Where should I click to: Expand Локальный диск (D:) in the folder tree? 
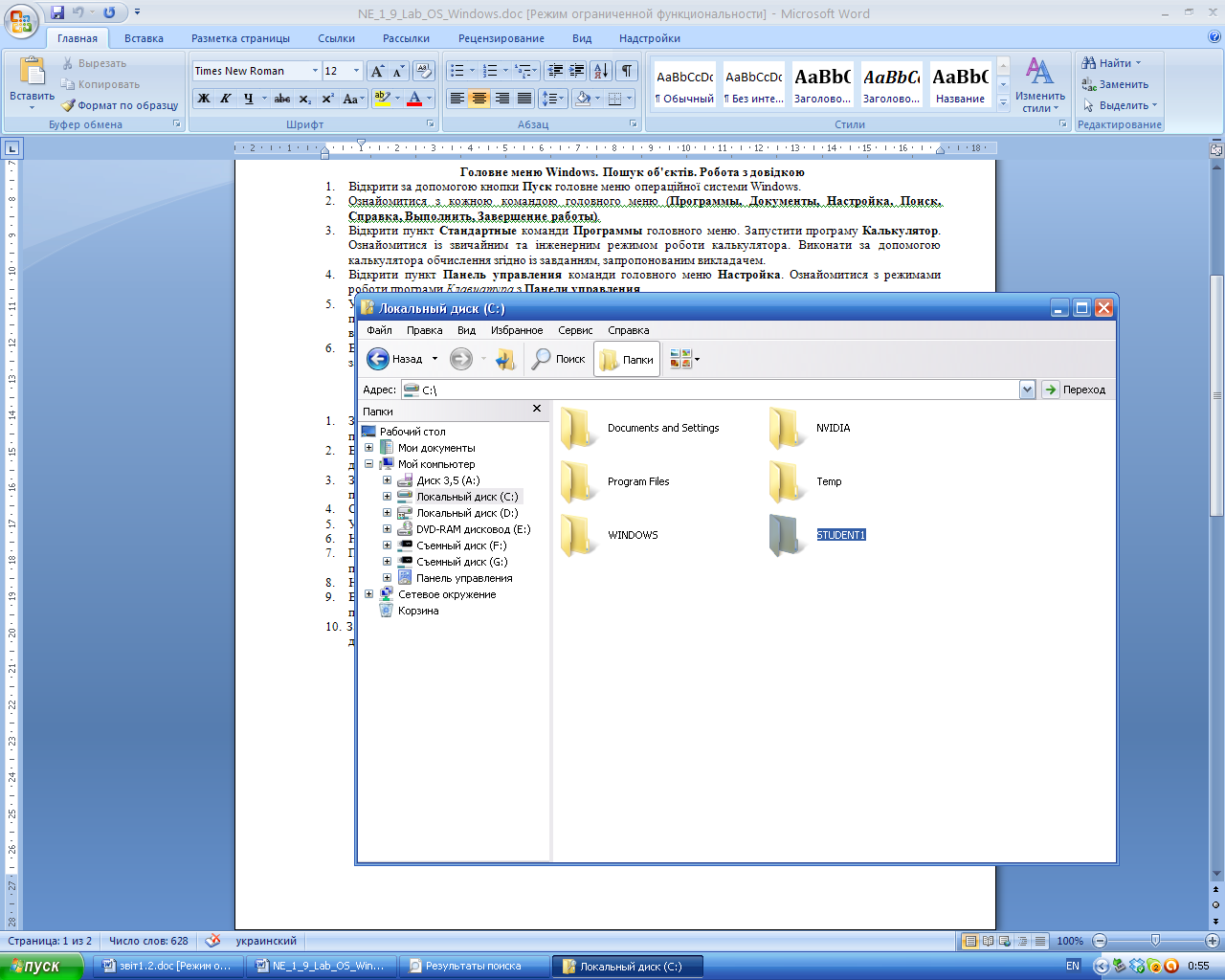click(x=387, y=513)
